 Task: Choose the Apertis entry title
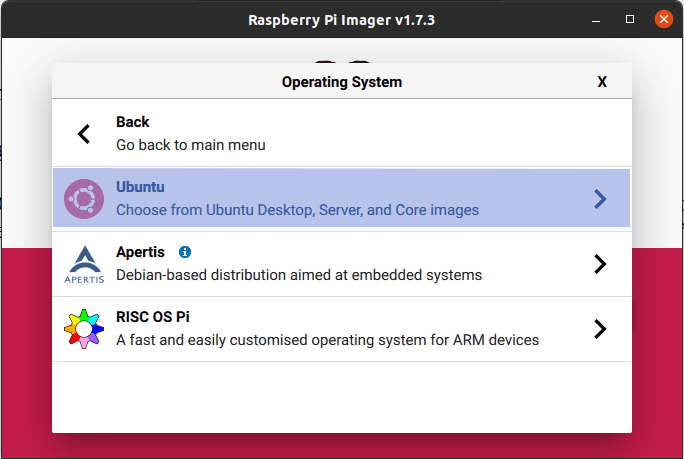pos(140,252)
